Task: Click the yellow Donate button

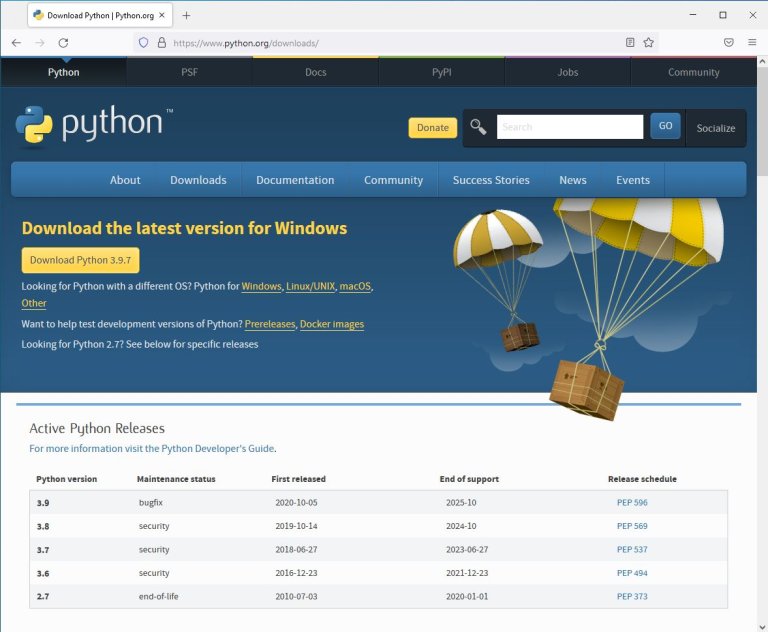Action: click(433, 128)
